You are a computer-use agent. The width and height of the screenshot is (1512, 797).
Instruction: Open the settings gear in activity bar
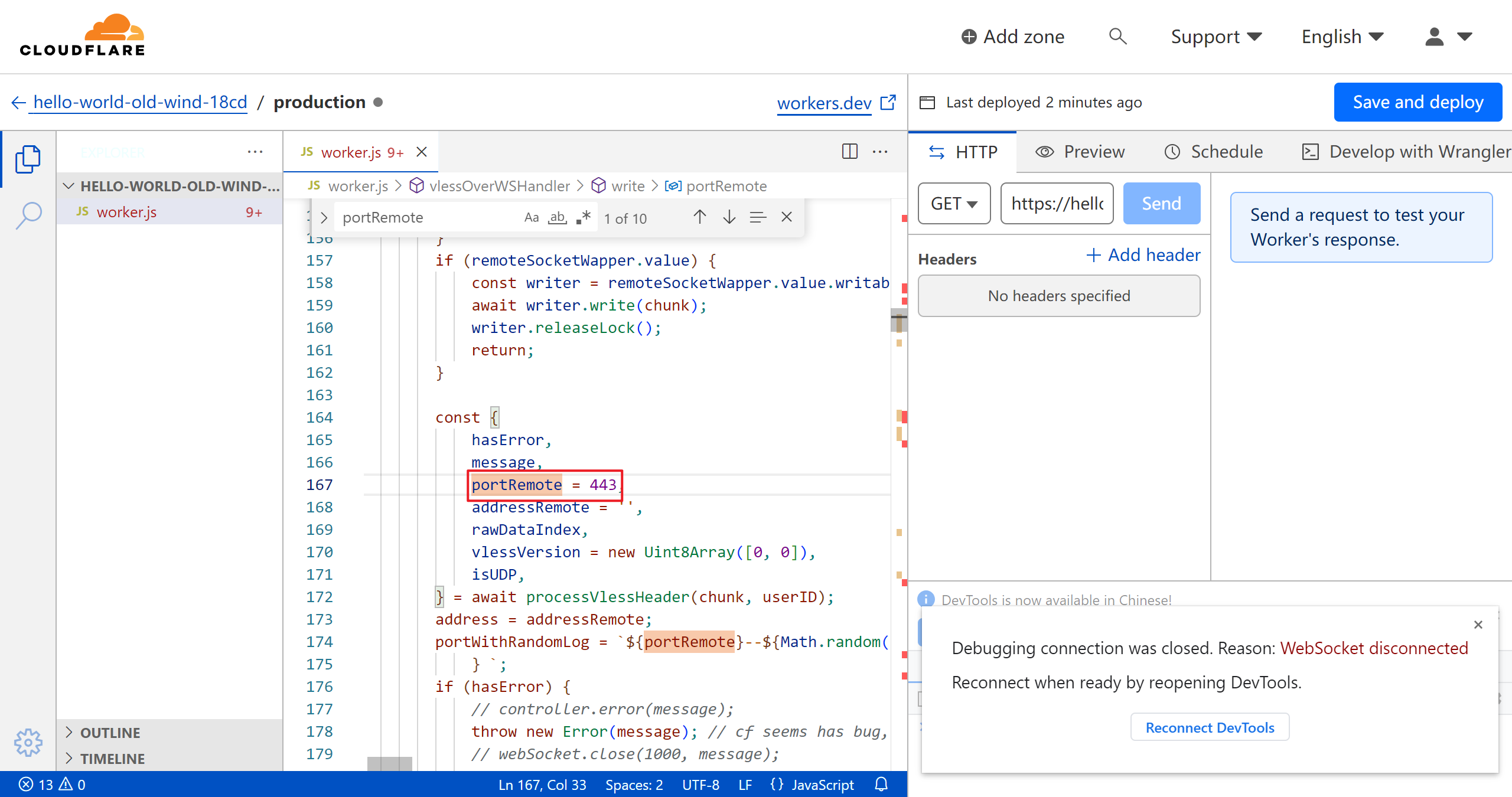(28, 742)
